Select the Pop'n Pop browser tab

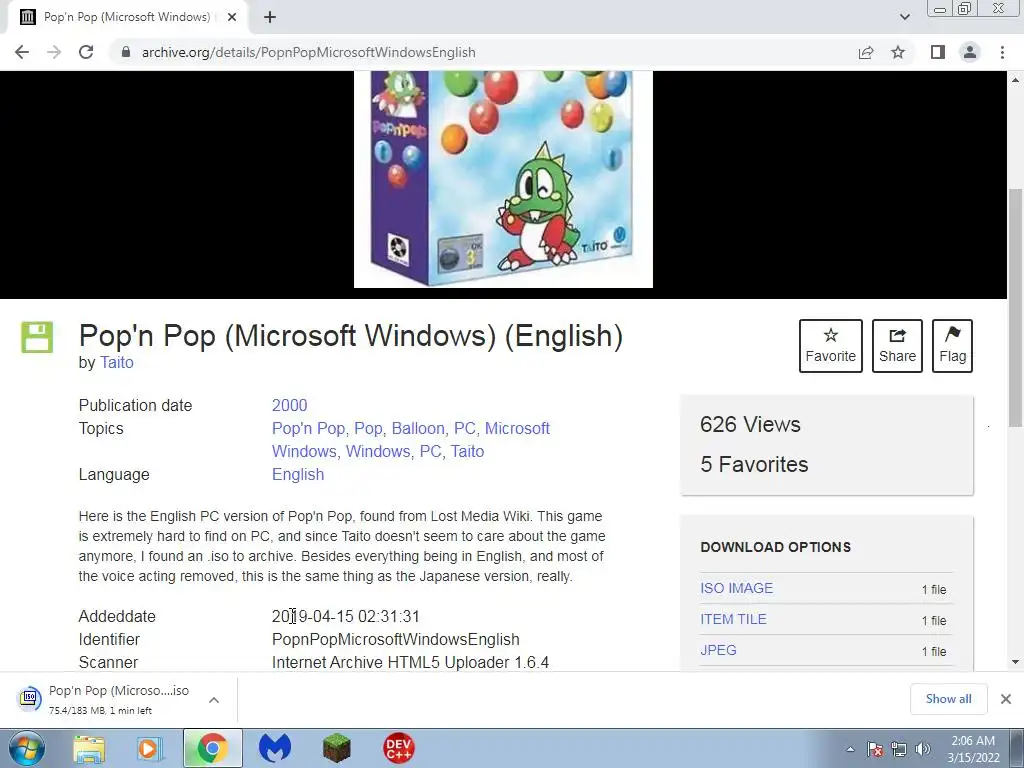[x=127, y=17]
